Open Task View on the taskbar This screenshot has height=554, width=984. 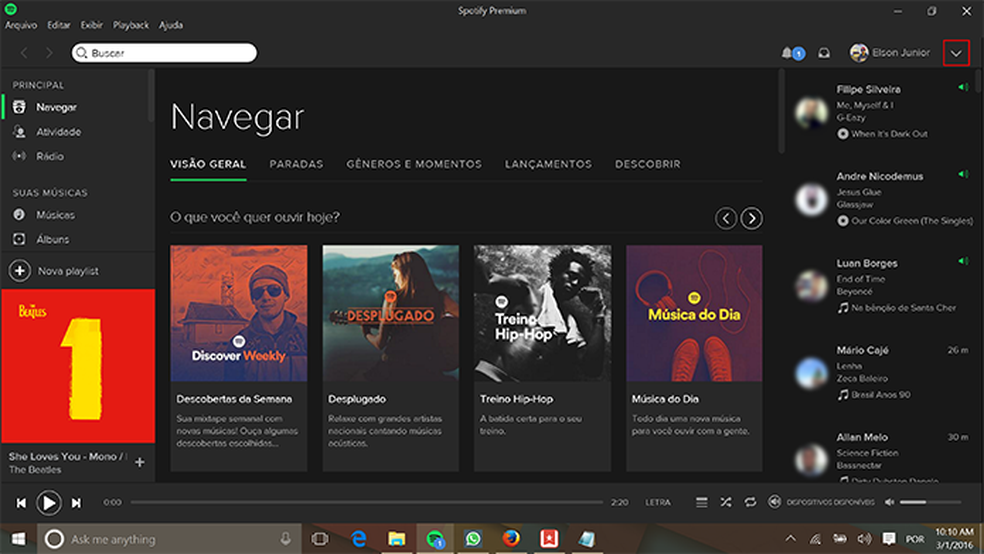click(320, 539)
